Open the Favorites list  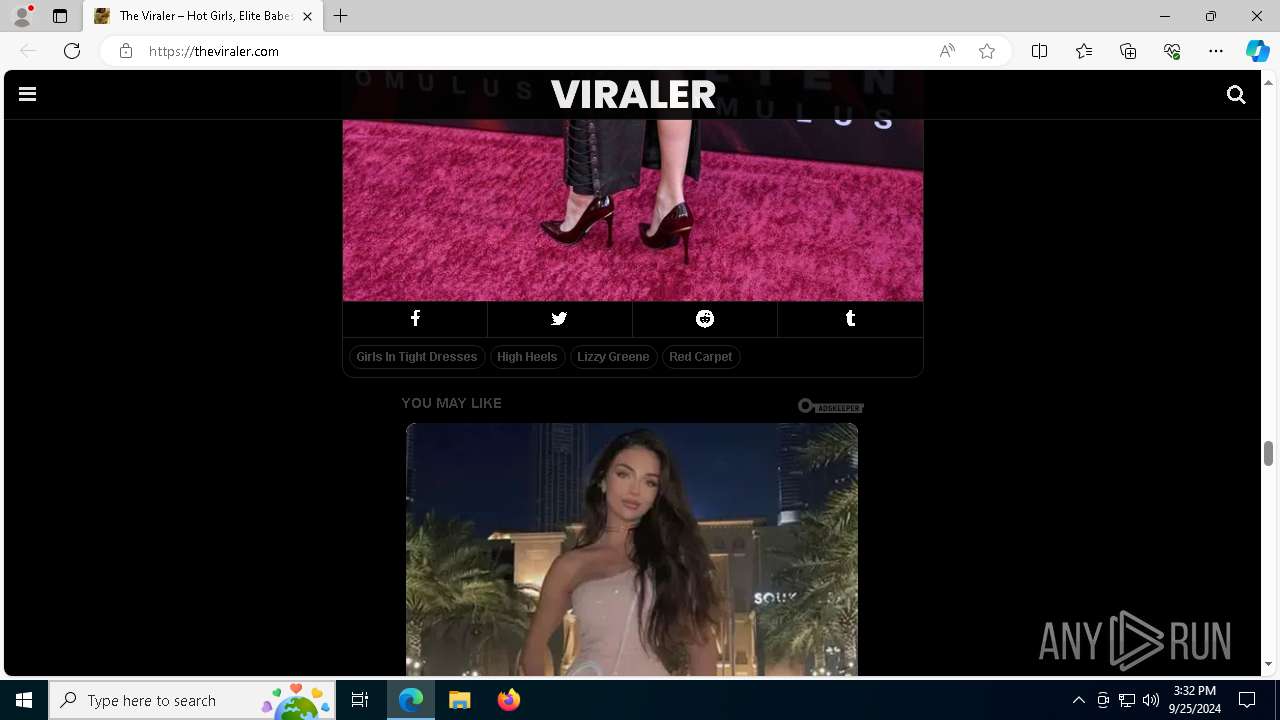click(x=1084, y=51)
